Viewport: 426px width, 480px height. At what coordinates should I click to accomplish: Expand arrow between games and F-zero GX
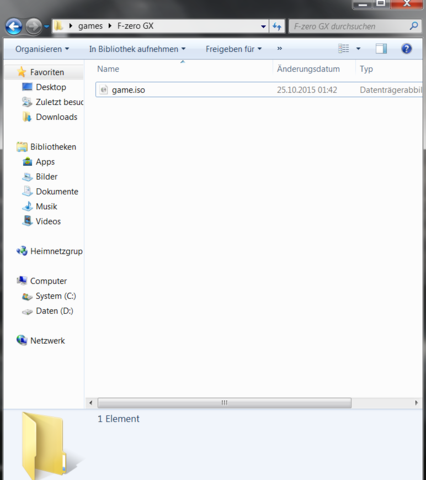110,26
